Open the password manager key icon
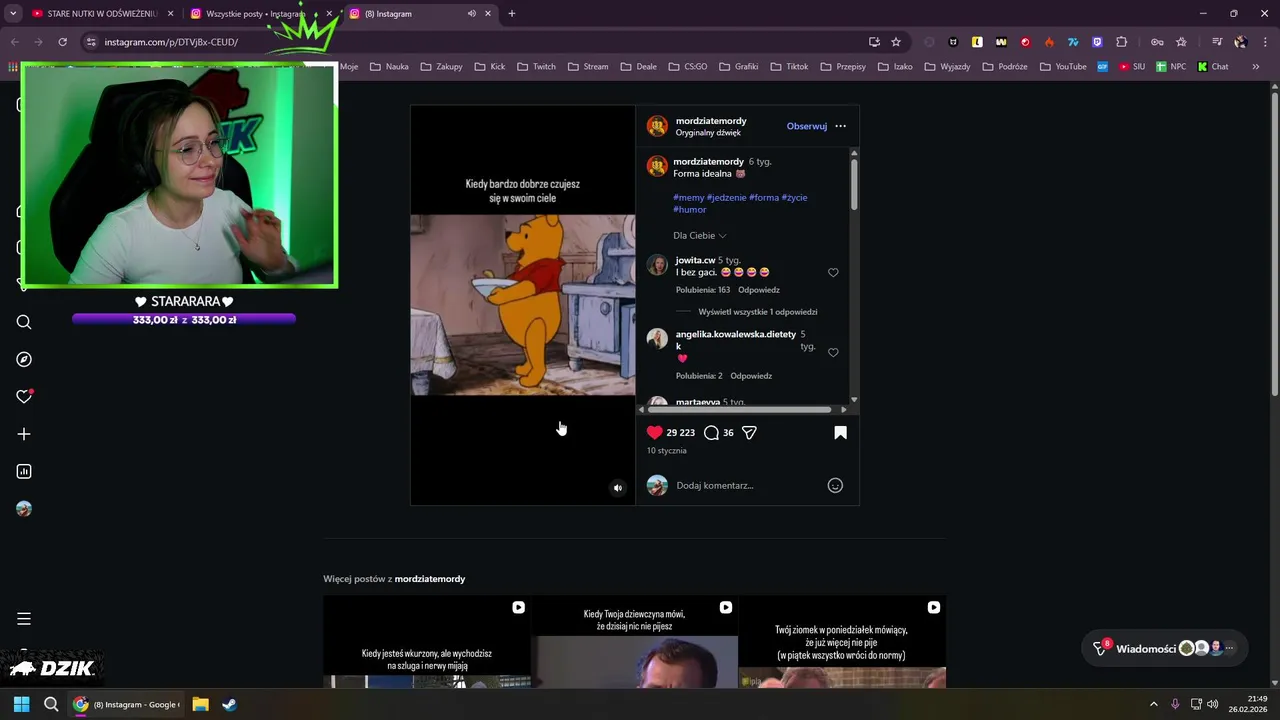 point(1157,42)
